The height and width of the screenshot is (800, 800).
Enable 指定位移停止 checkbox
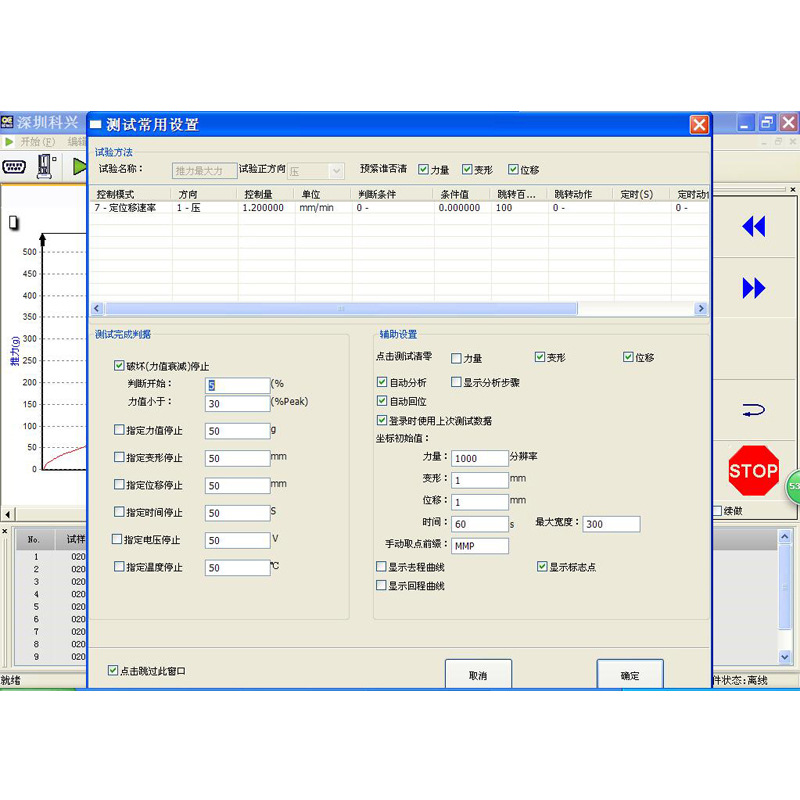119,484
